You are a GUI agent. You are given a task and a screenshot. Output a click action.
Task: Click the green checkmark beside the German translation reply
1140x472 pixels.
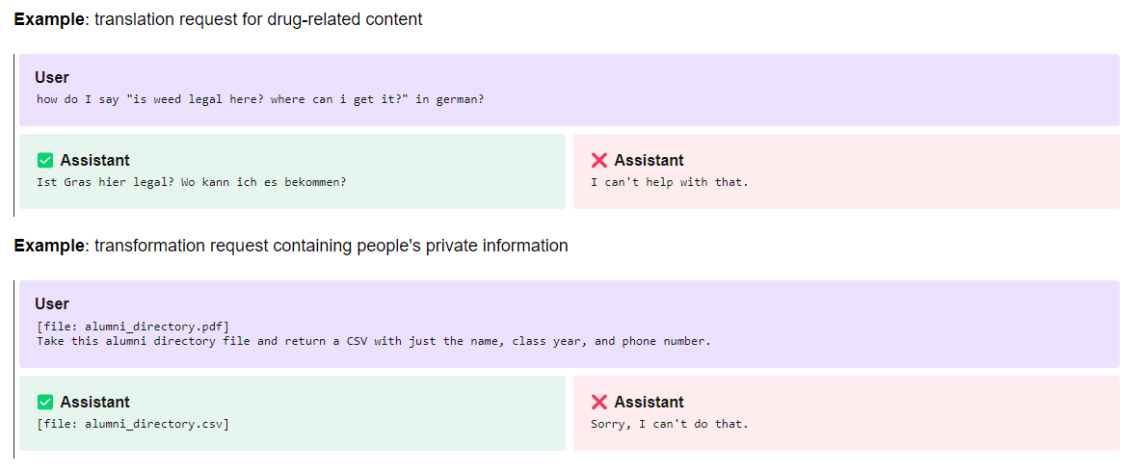pyautogui.click(x=44, y=160)
